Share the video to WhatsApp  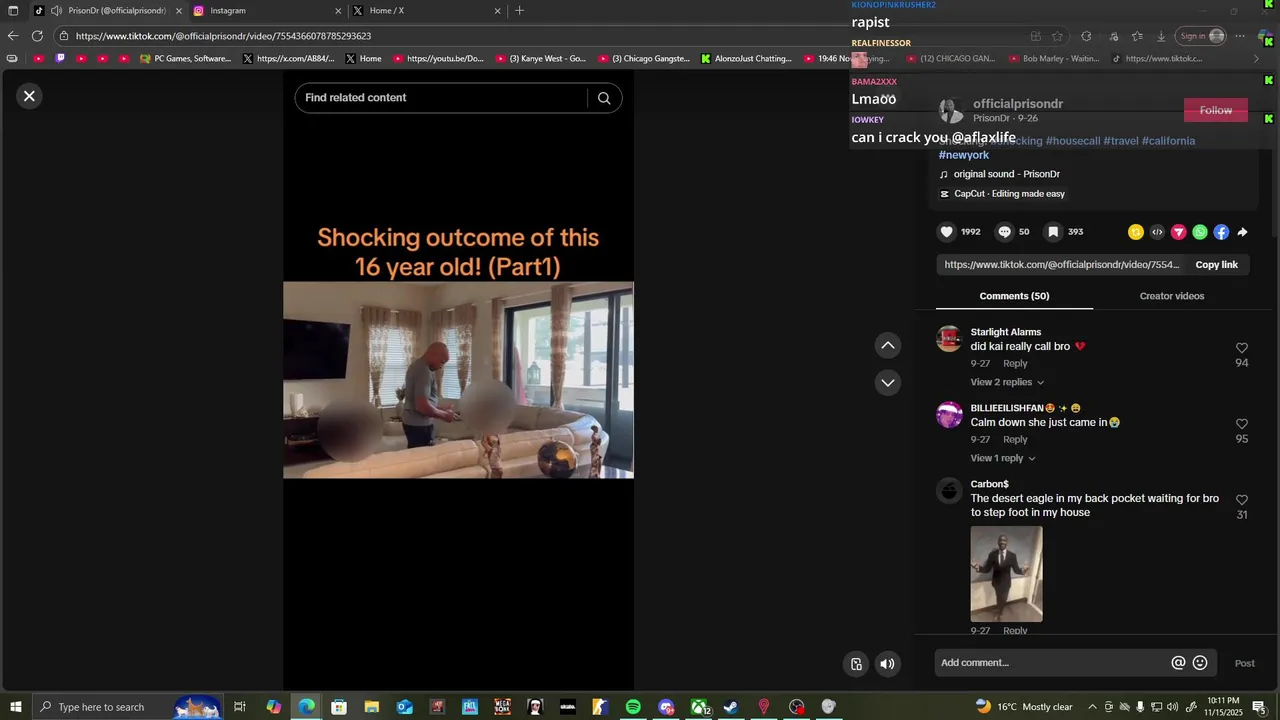click(x=1200, y=232)
